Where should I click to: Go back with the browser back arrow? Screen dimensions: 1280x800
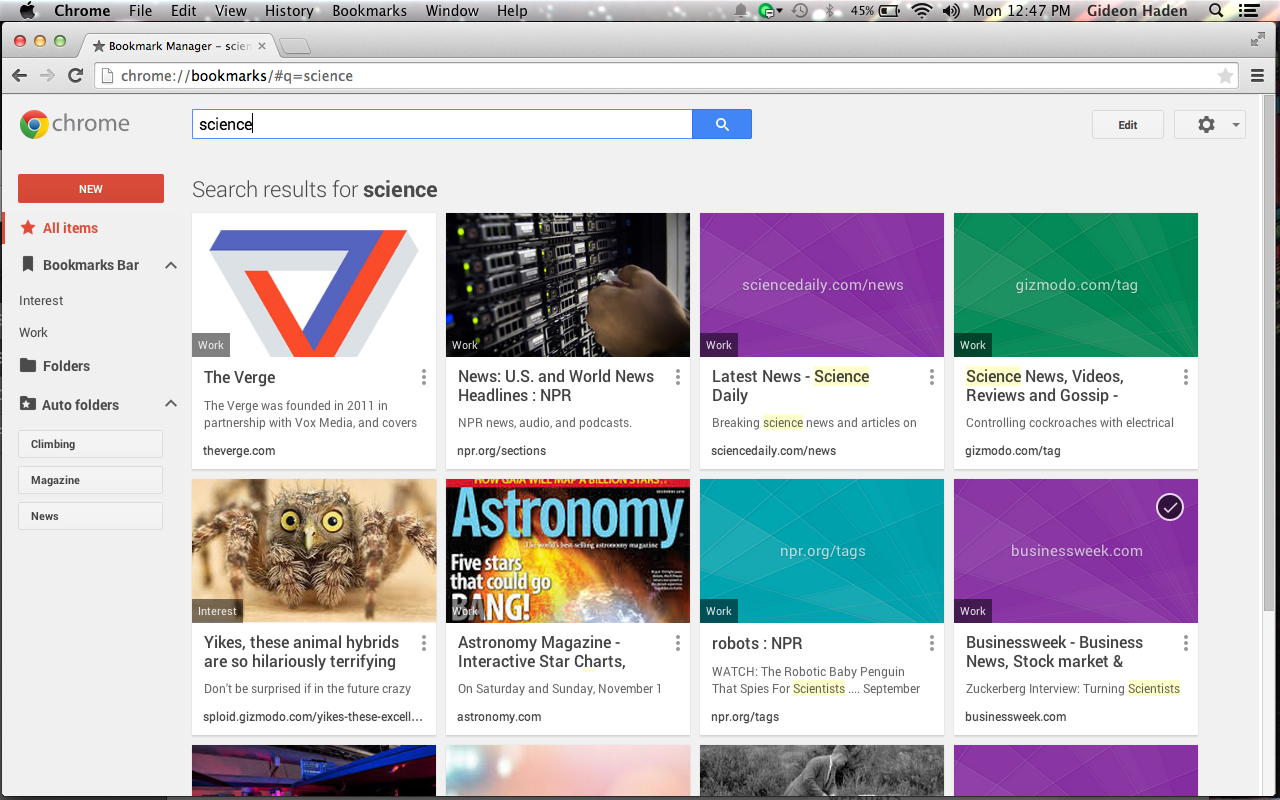19,75
